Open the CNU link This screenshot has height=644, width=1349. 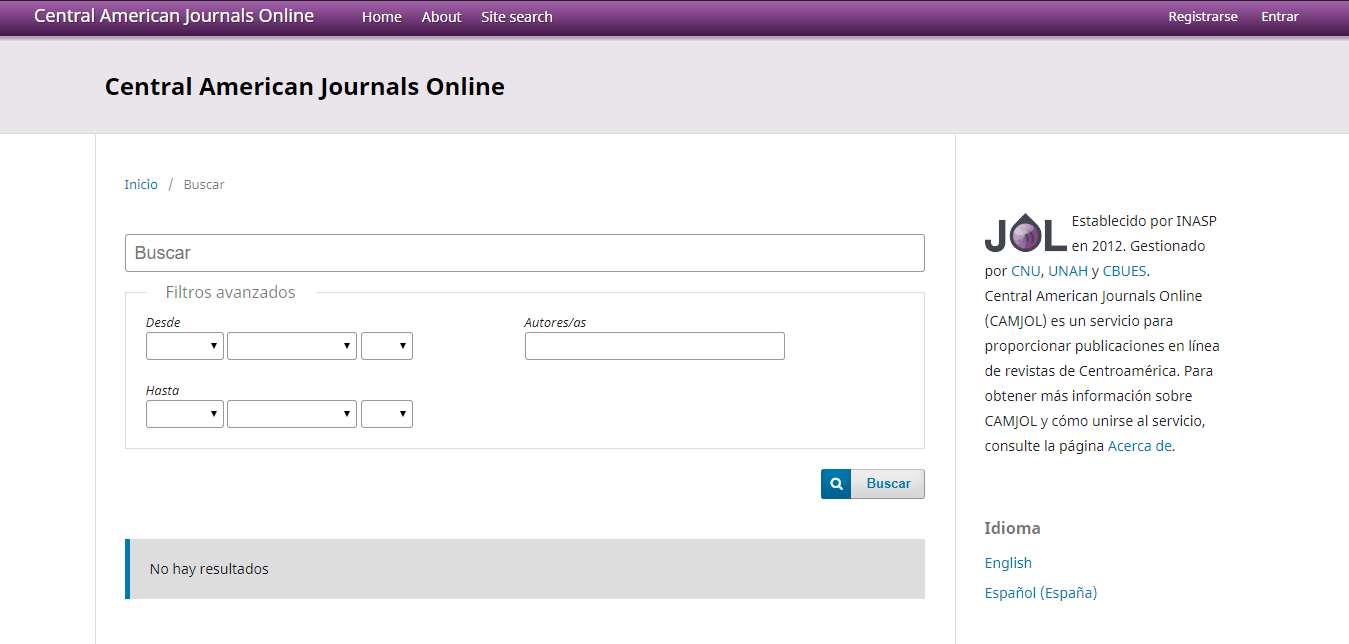1025,271
